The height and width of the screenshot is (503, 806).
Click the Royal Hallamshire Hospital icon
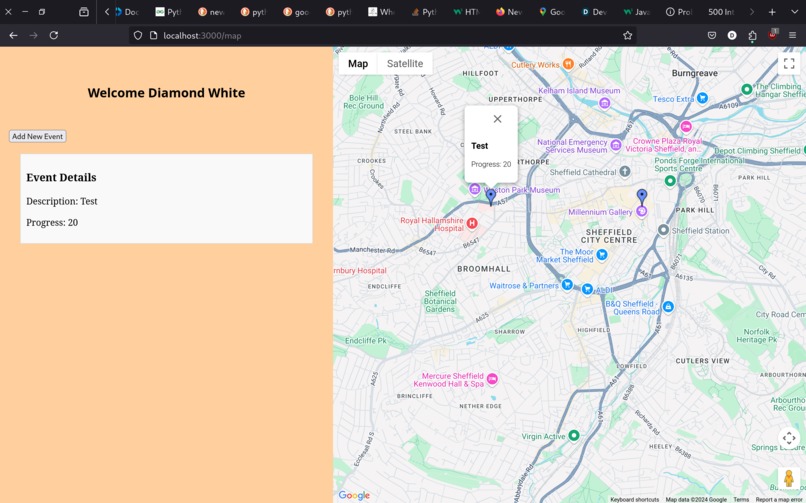click(x=471, y=223)
